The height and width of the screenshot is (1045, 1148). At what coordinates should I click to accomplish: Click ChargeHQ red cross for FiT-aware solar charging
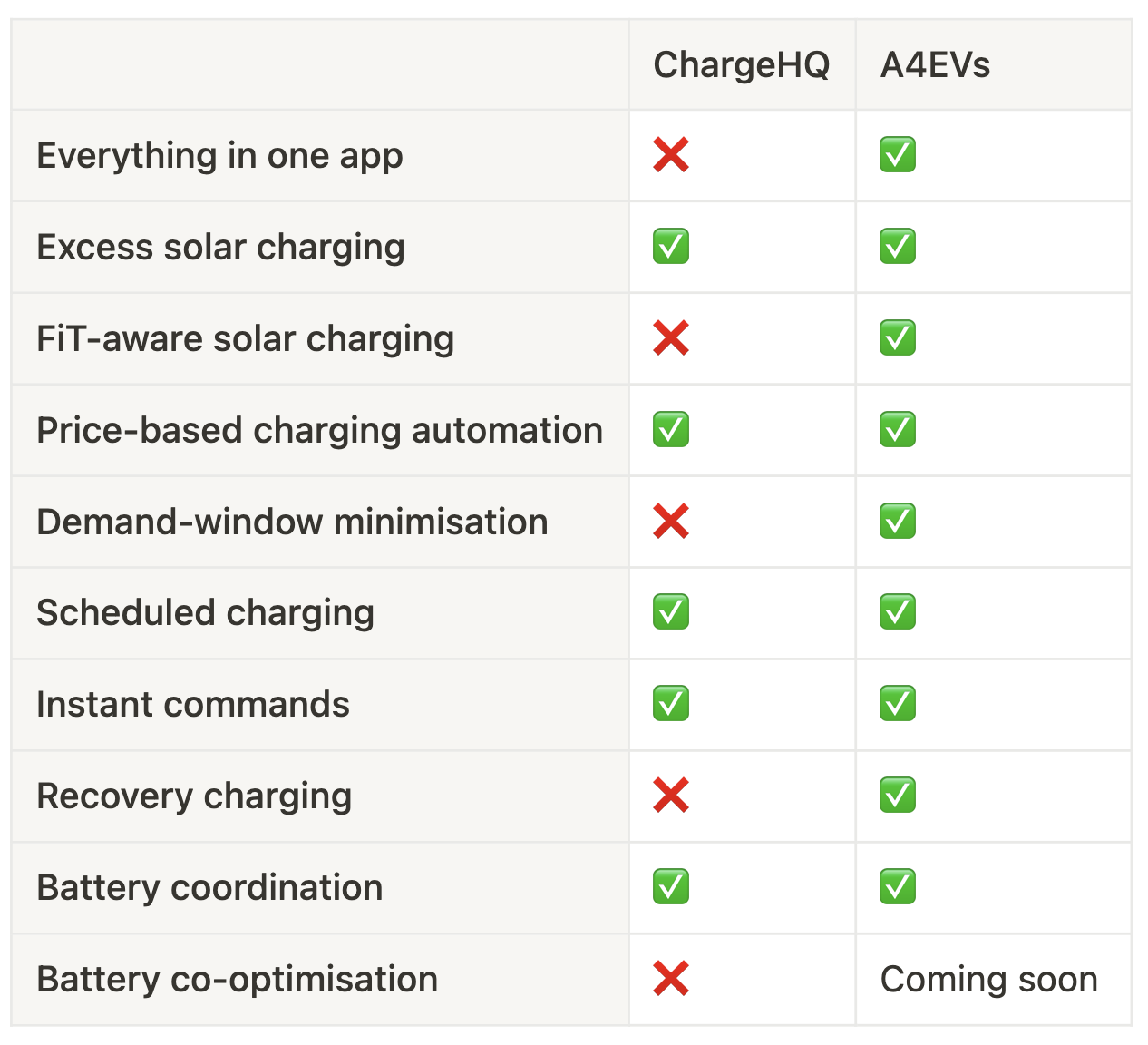click(671, 338)
